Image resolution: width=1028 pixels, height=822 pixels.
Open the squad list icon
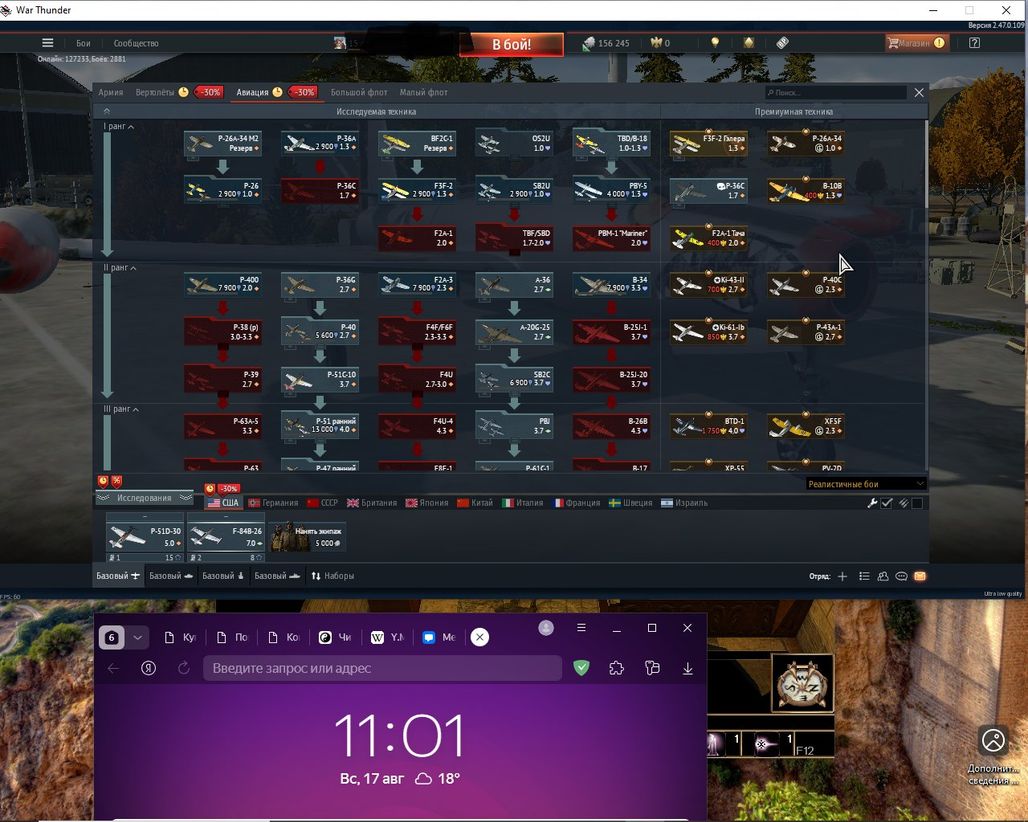click(x=864, y=576)
